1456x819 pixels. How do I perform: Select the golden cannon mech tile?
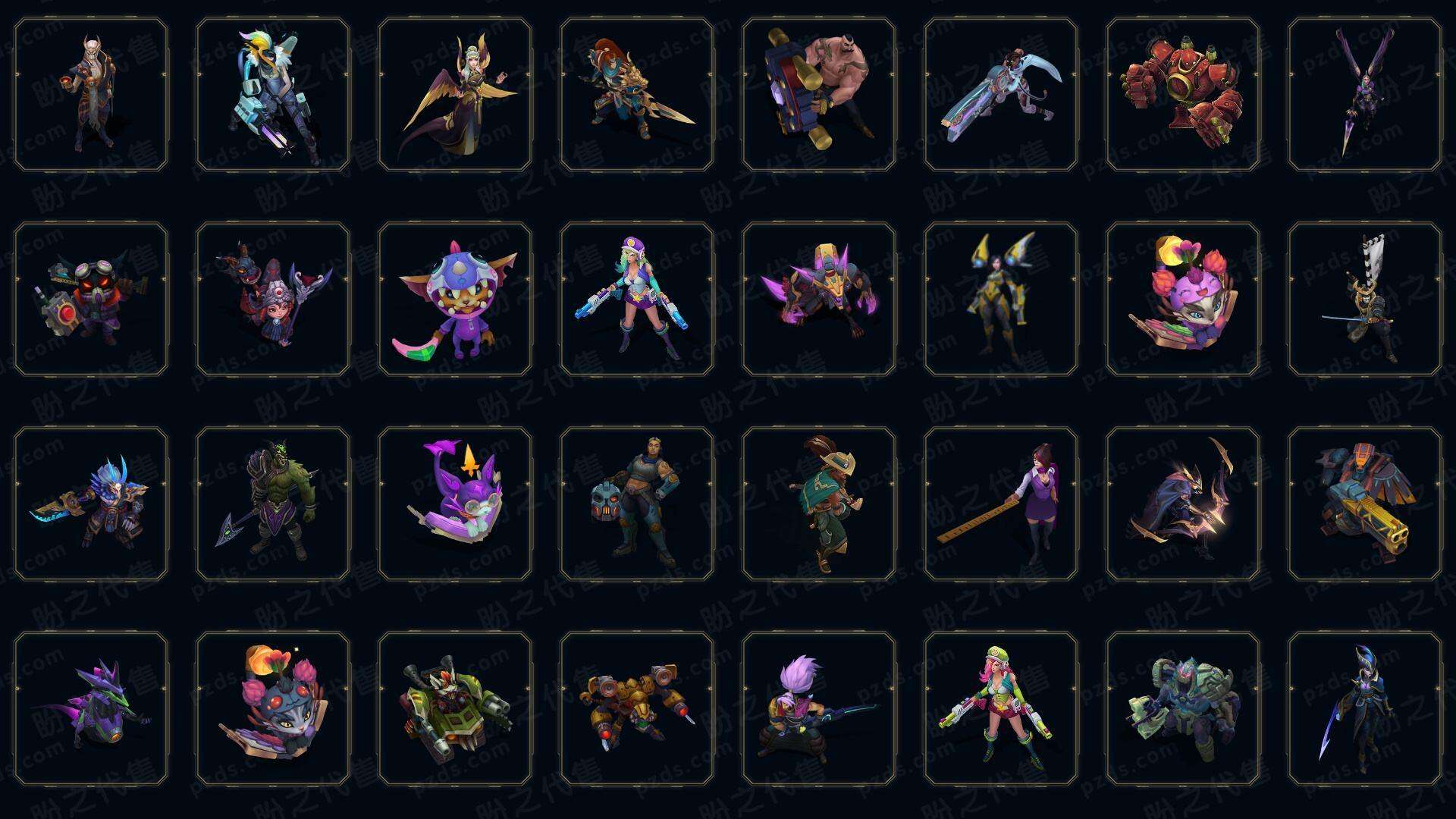[x=1365, y=504]
